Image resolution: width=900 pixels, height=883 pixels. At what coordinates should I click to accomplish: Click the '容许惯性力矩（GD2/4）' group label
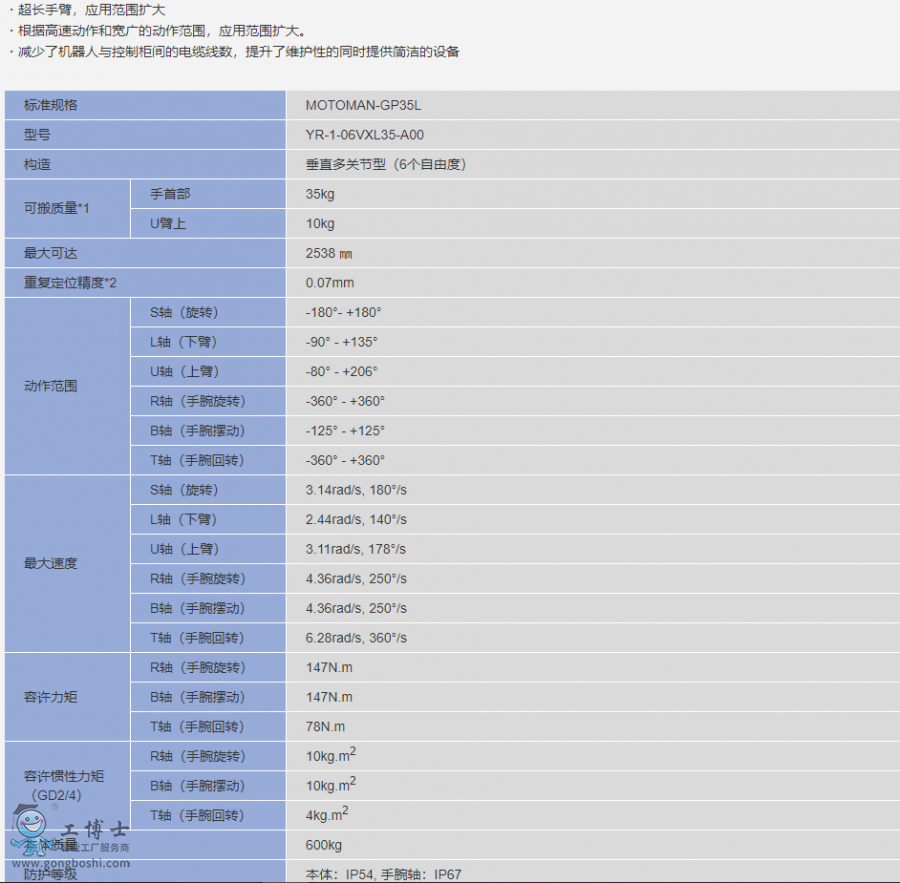click(x=64, y=786)
